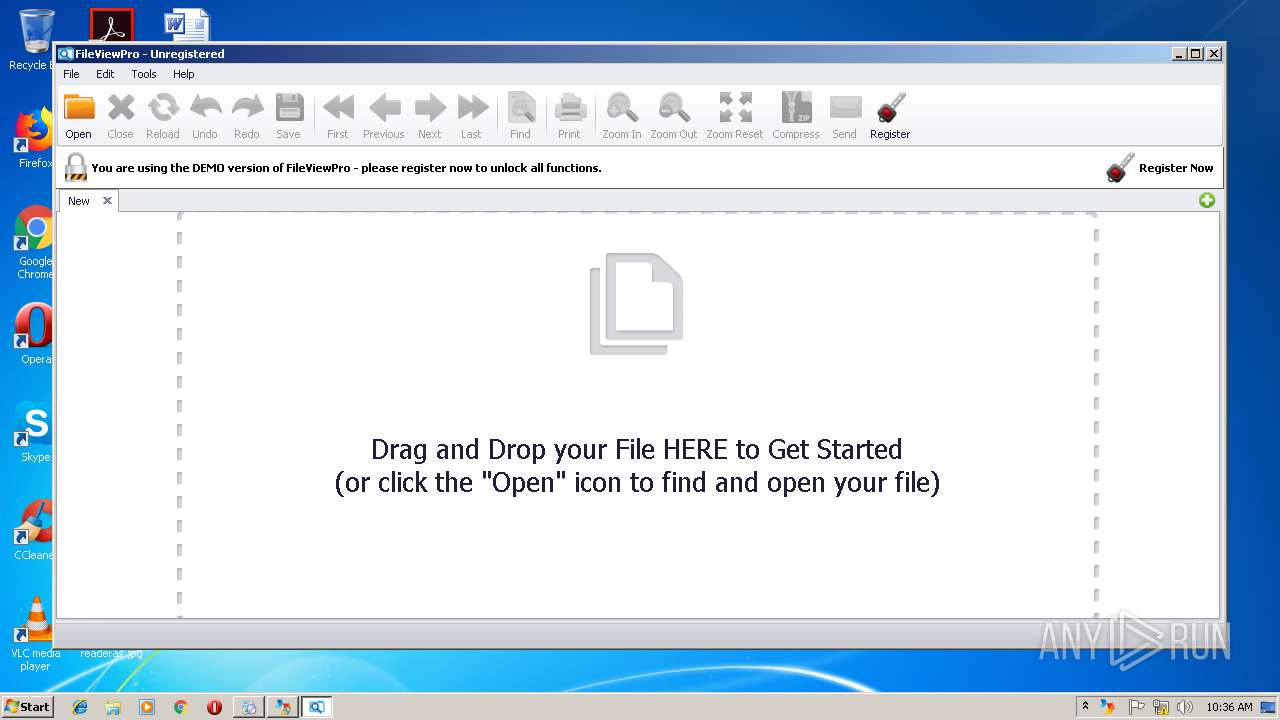
Task: Click the clock showing 10:36 AM
Action: click(1229, 707)
